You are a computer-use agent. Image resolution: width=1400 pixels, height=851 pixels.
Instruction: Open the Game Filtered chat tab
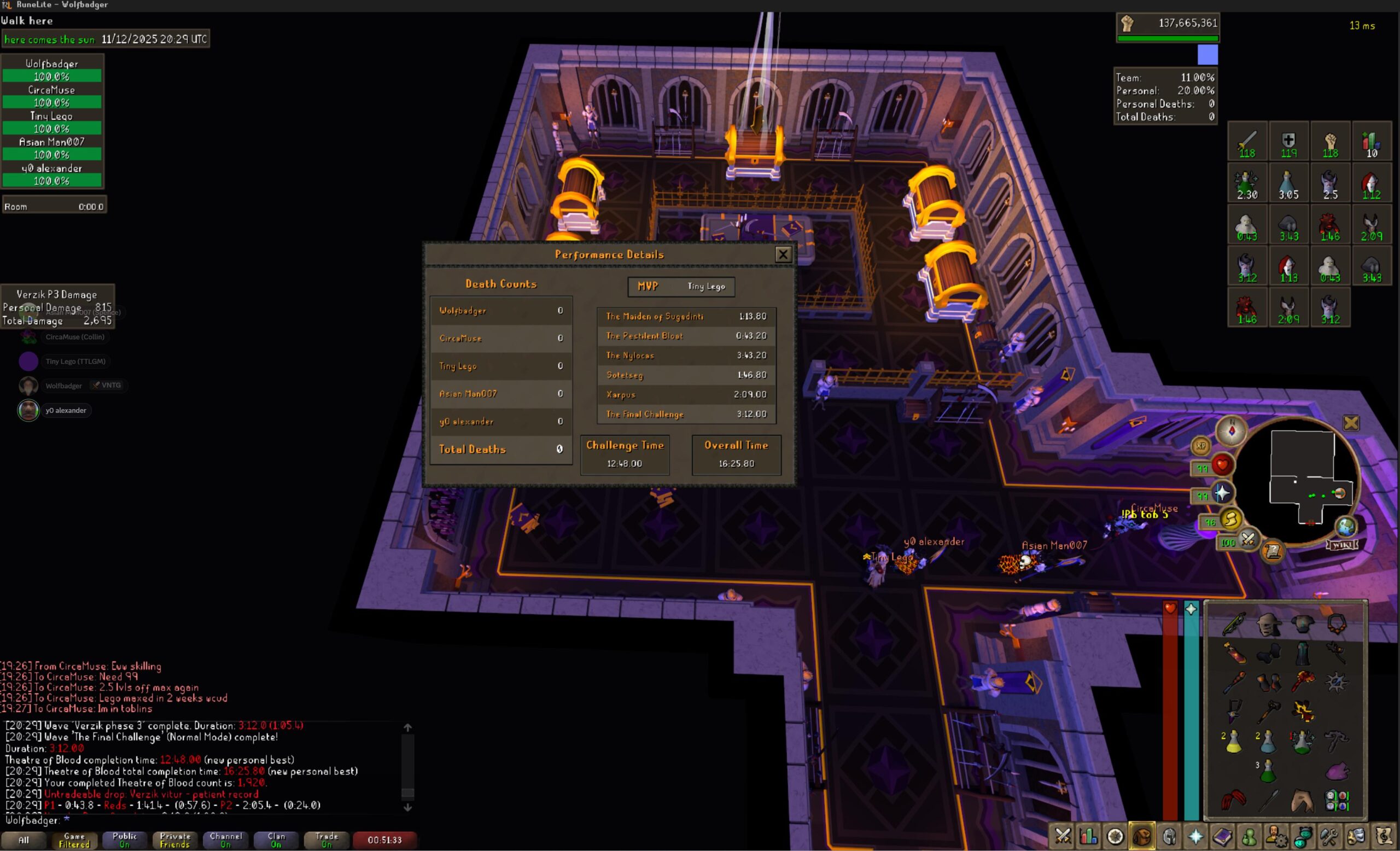point(74,840)
